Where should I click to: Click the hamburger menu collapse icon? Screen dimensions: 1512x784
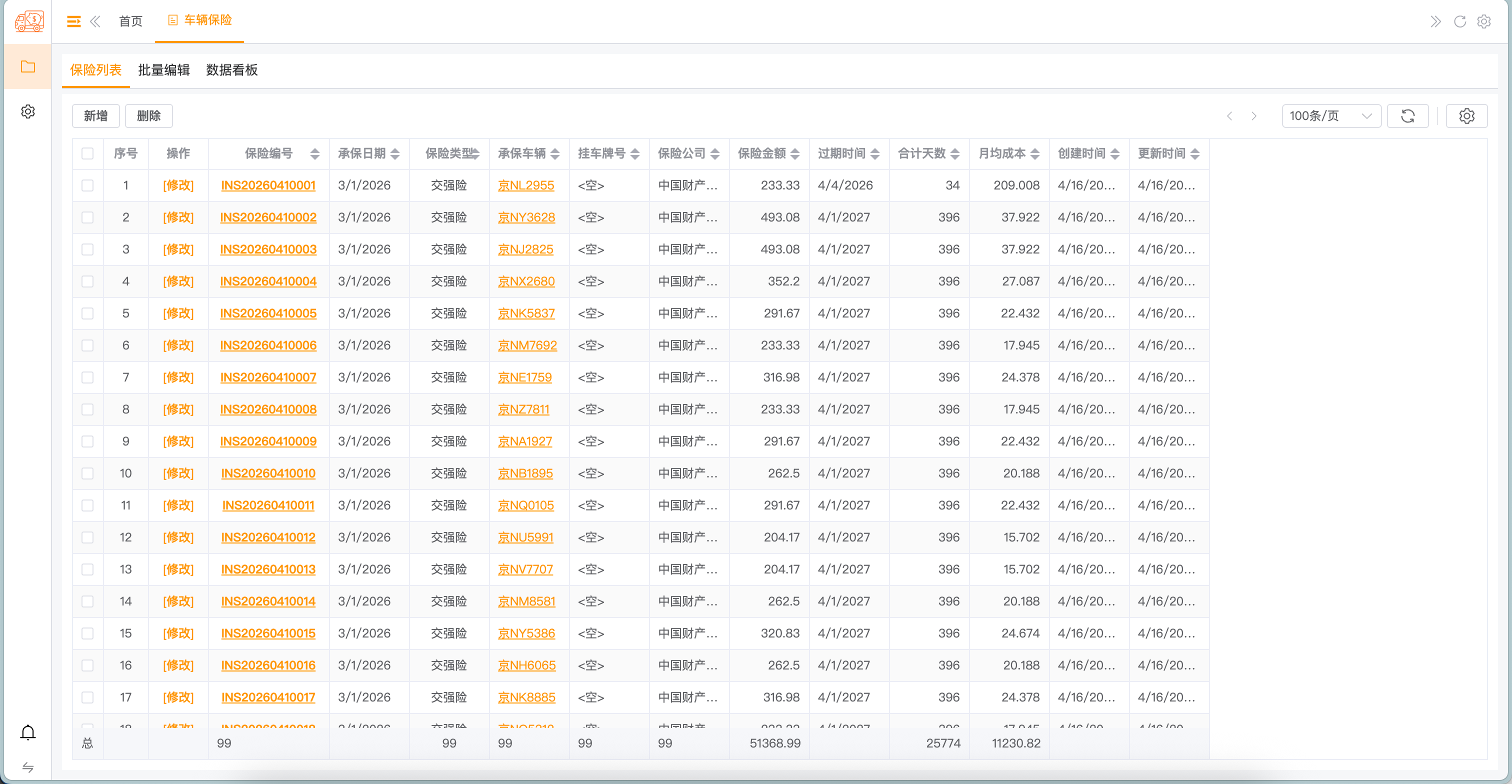[x=73, y=21]
